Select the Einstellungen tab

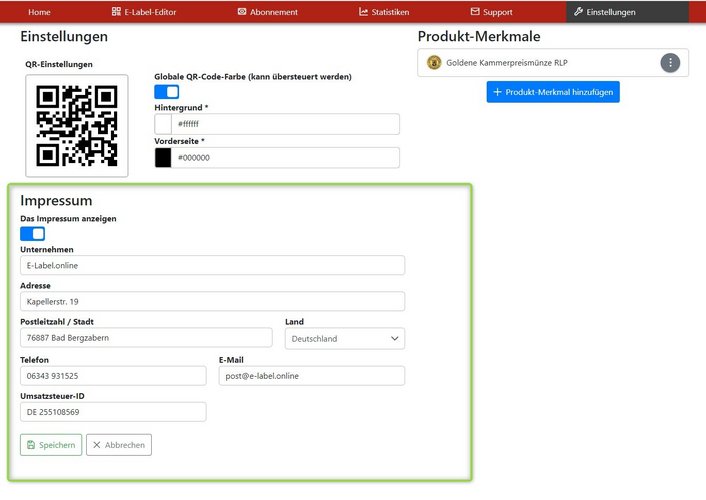tap(627, 12)
